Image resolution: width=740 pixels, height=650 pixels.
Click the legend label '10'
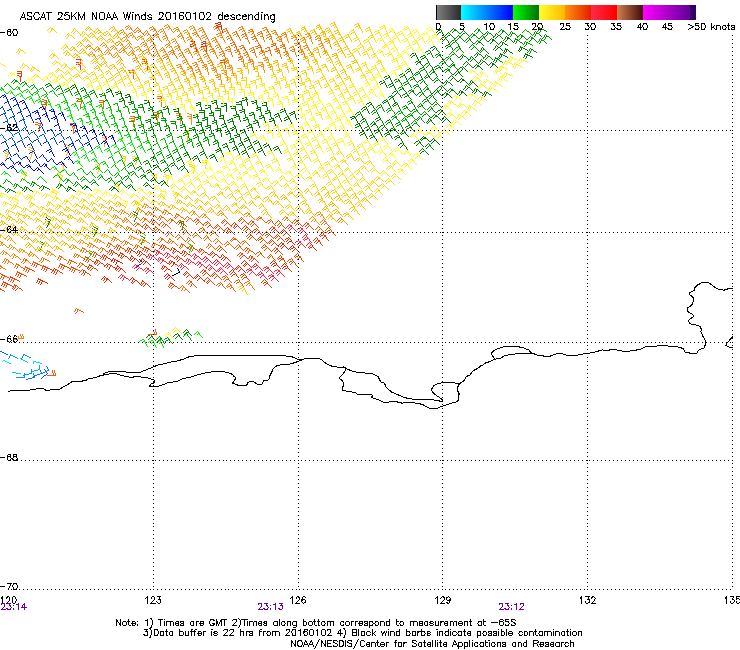489,27
